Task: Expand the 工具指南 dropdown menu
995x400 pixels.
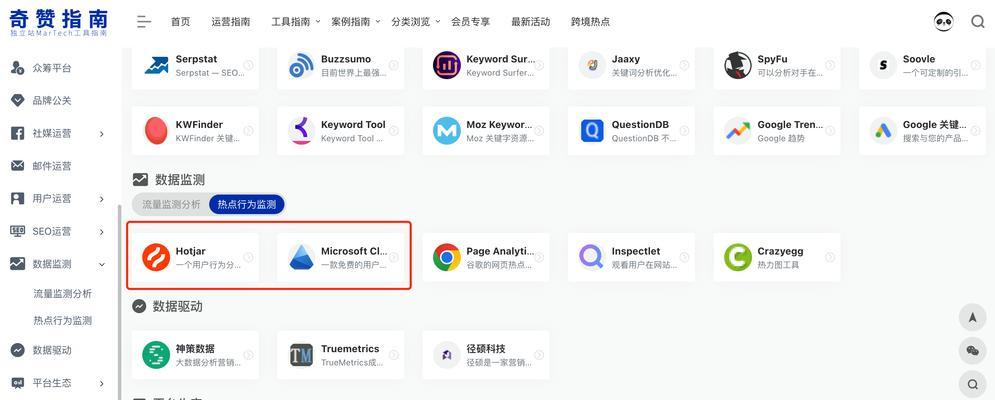Action: tap(296, 22)
